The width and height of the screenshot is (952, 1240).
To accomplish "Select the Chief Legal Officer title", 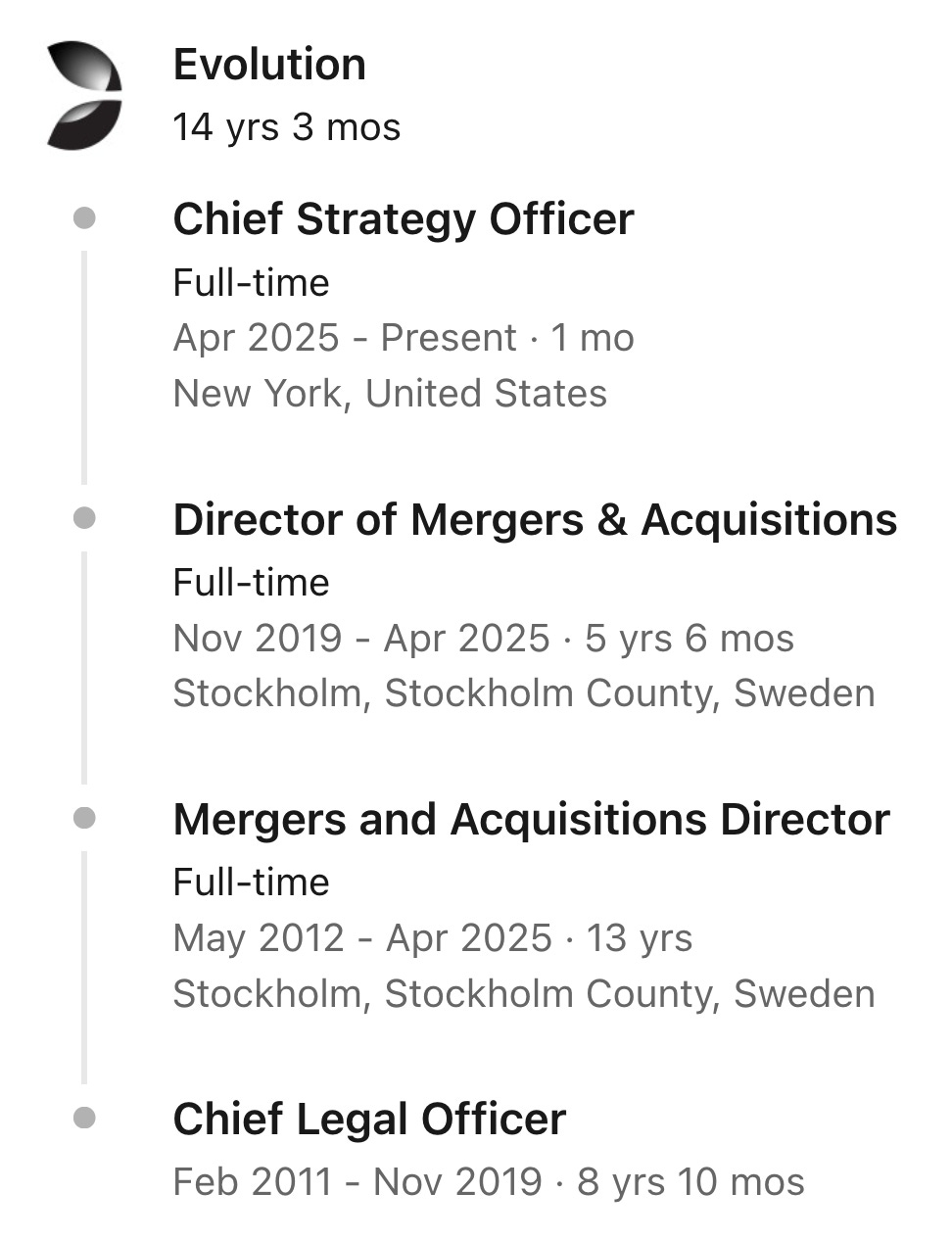I will [369, 1120].
